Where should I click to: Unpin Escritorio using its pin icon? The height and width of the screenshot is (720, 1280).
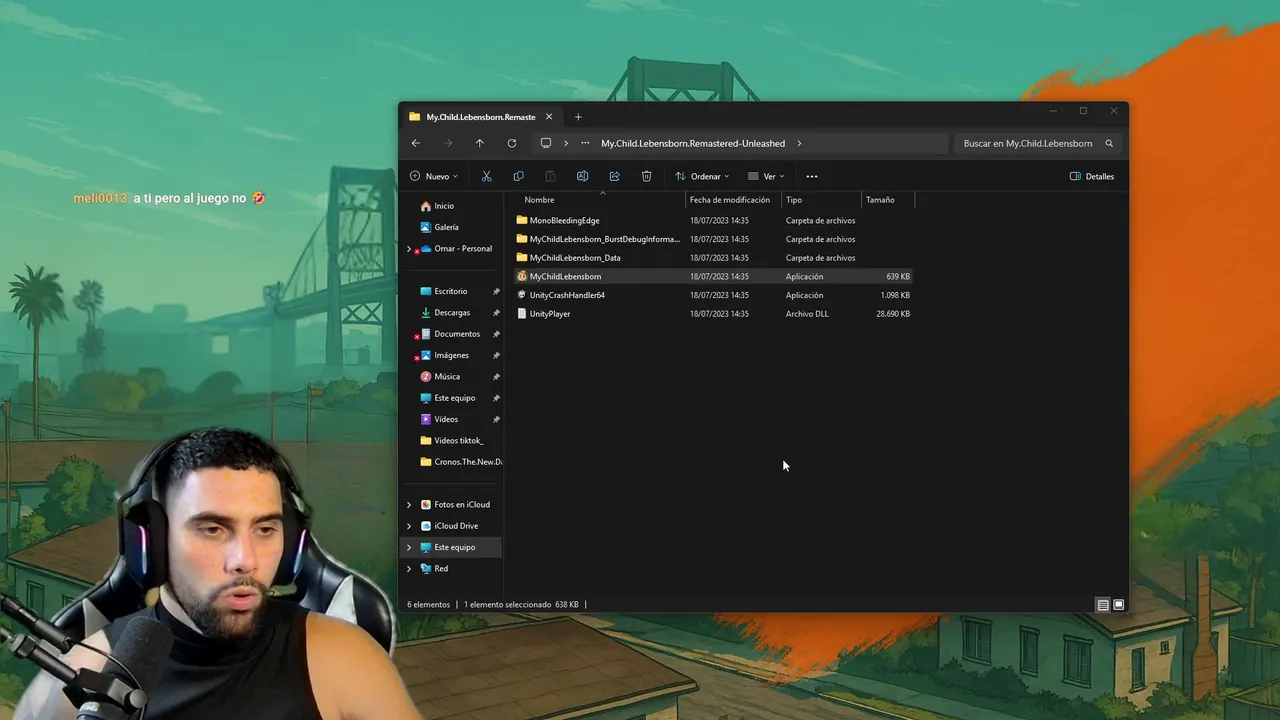tap(496, 291)
